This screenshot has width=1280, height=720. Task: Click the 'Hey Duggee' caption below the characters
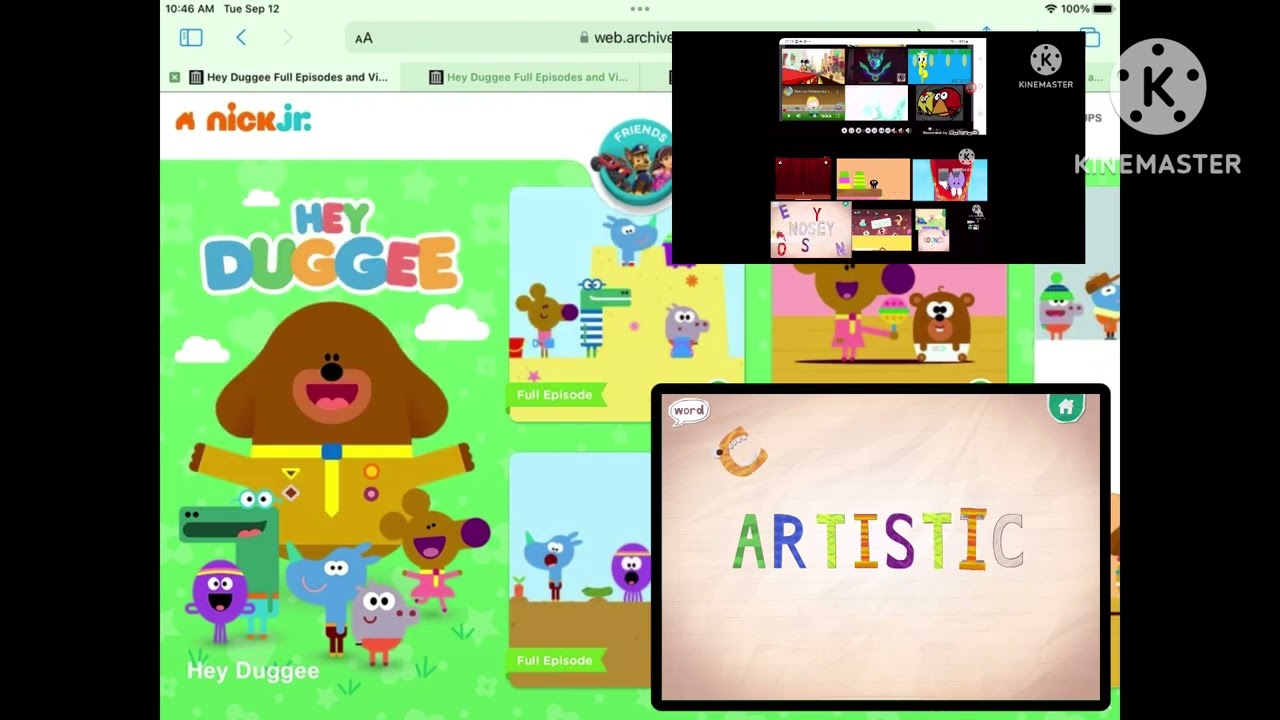[x=253, y=671]
